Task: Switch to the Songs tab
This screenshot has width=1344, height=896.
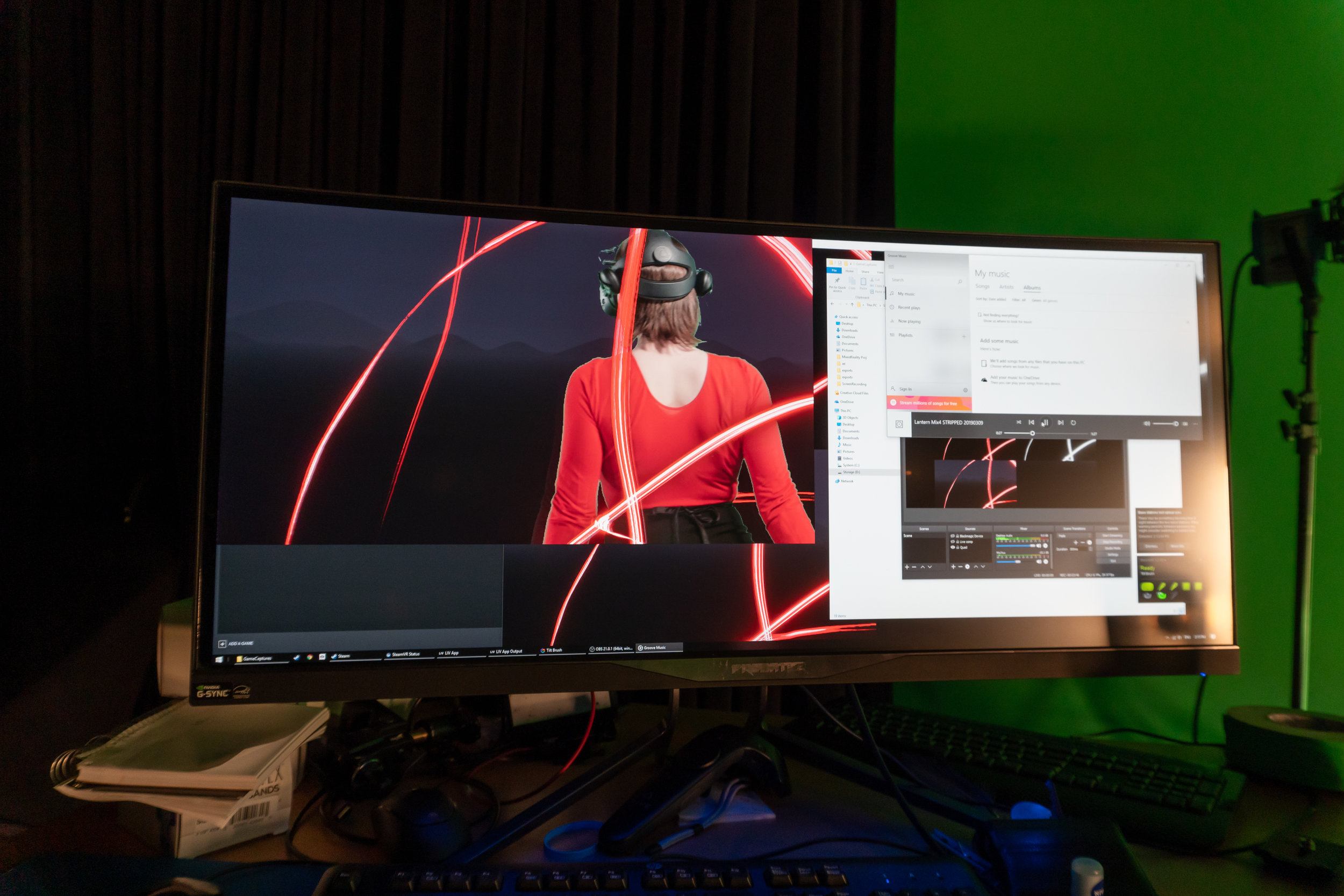Action: (983, 286)
